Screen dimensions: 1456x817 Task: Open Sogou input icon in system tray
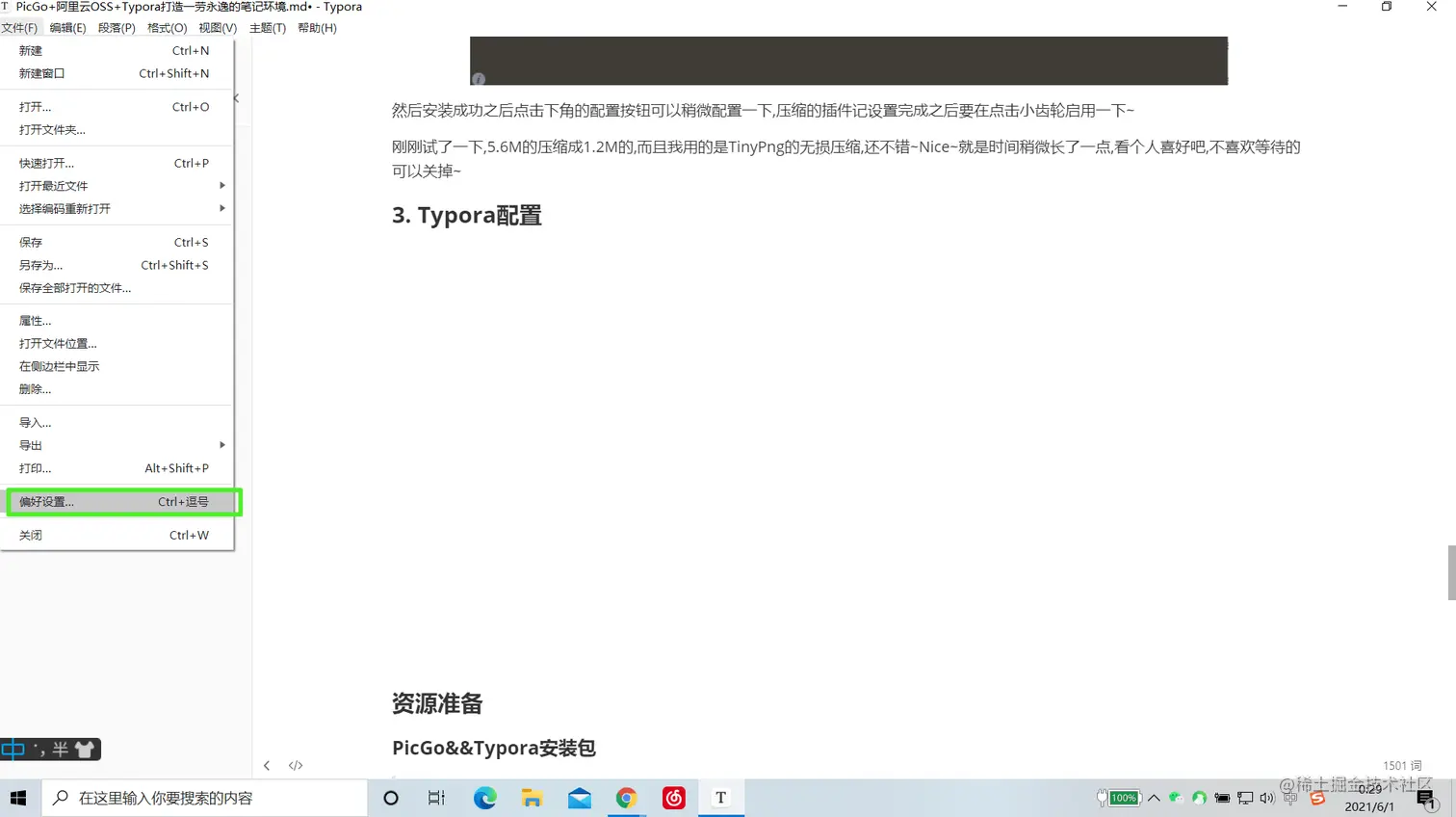1317,798
